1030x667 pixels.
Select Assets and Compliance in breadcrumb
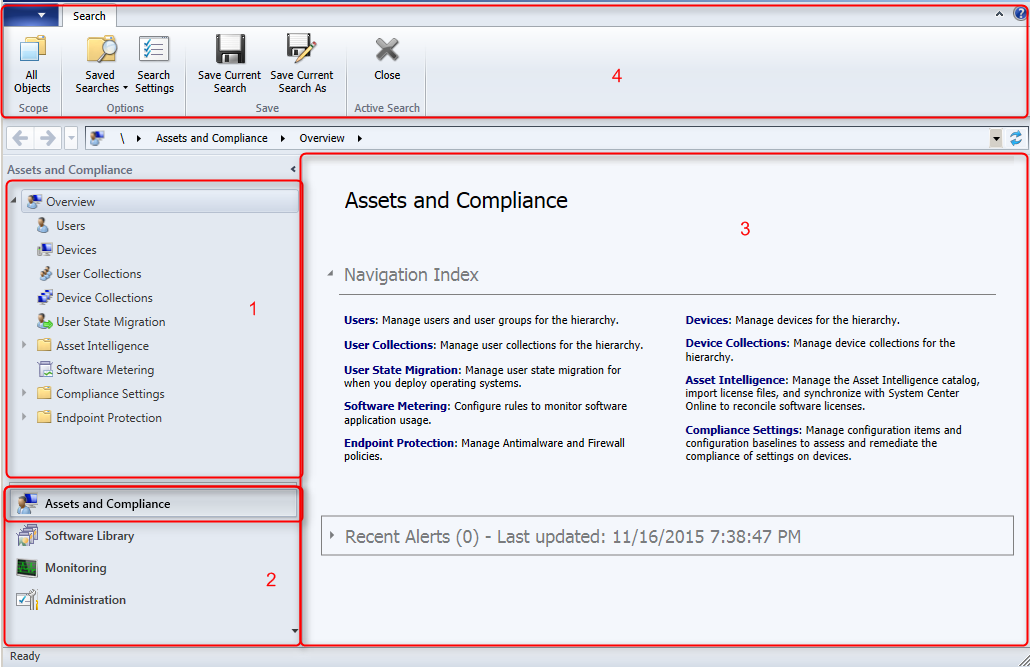(x=212, y=138)
